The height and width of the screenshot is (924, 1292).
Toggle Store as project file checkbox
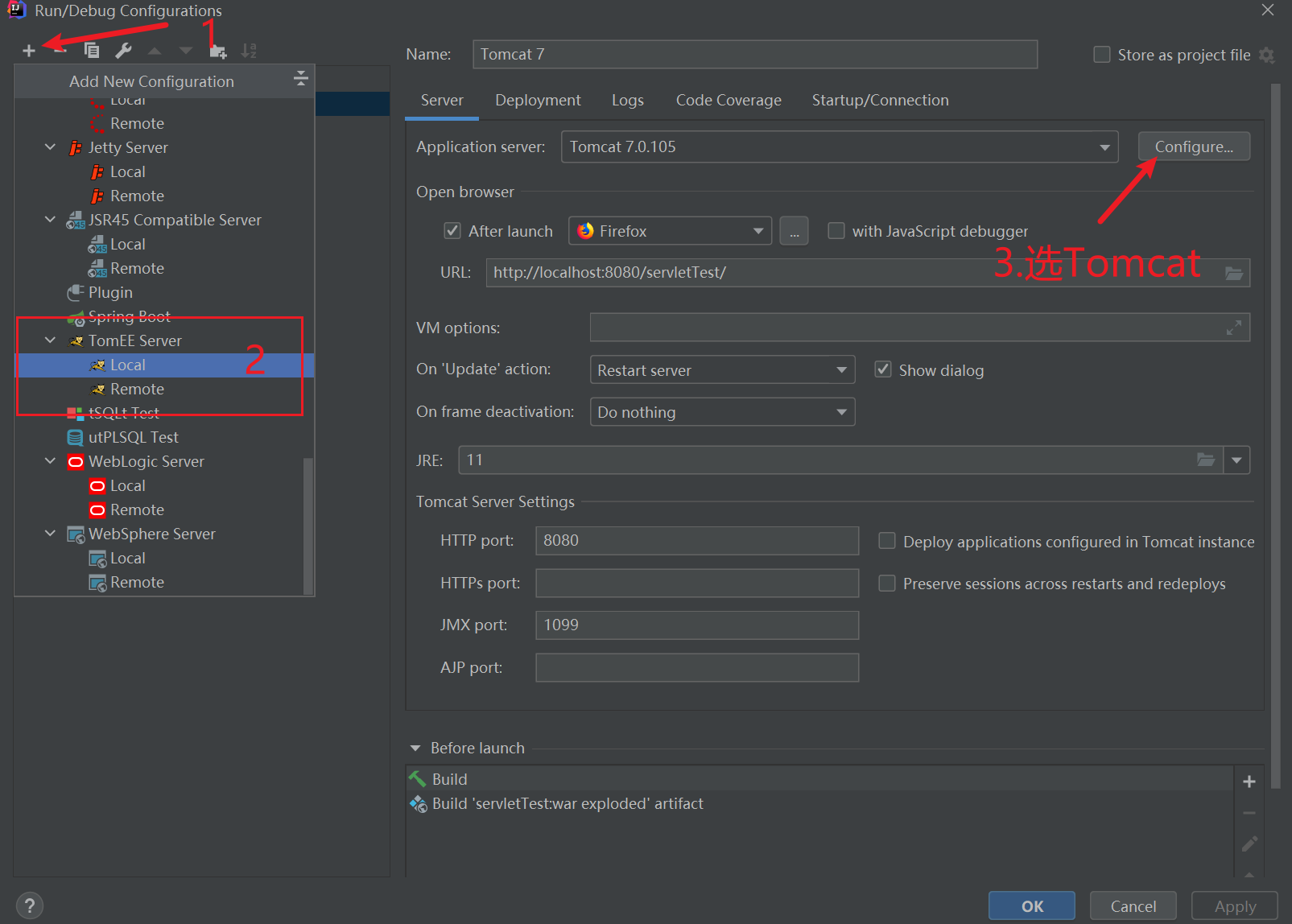click(x=1102, y=55)
